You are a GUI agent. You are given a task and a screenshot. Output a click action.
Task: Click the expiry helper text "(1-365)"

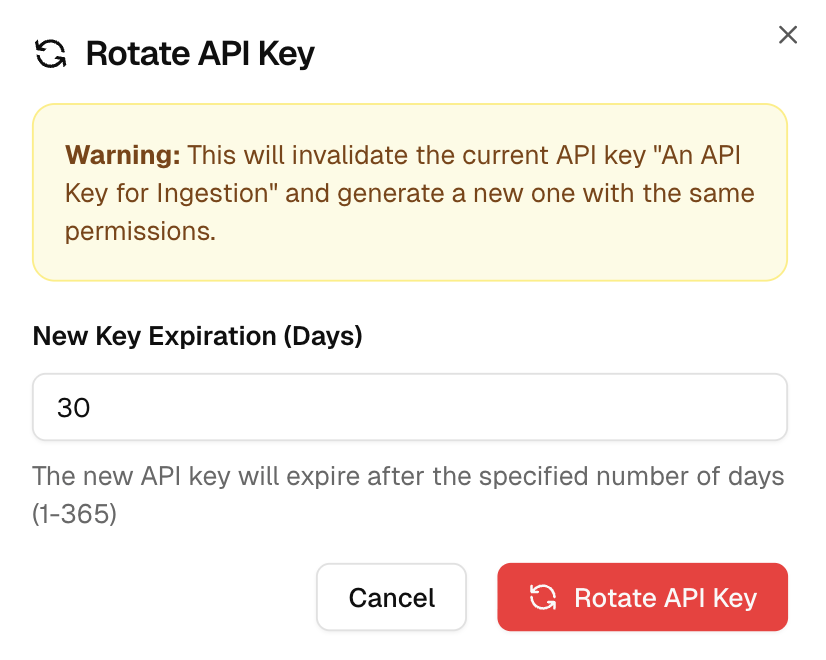pos(74,514)
